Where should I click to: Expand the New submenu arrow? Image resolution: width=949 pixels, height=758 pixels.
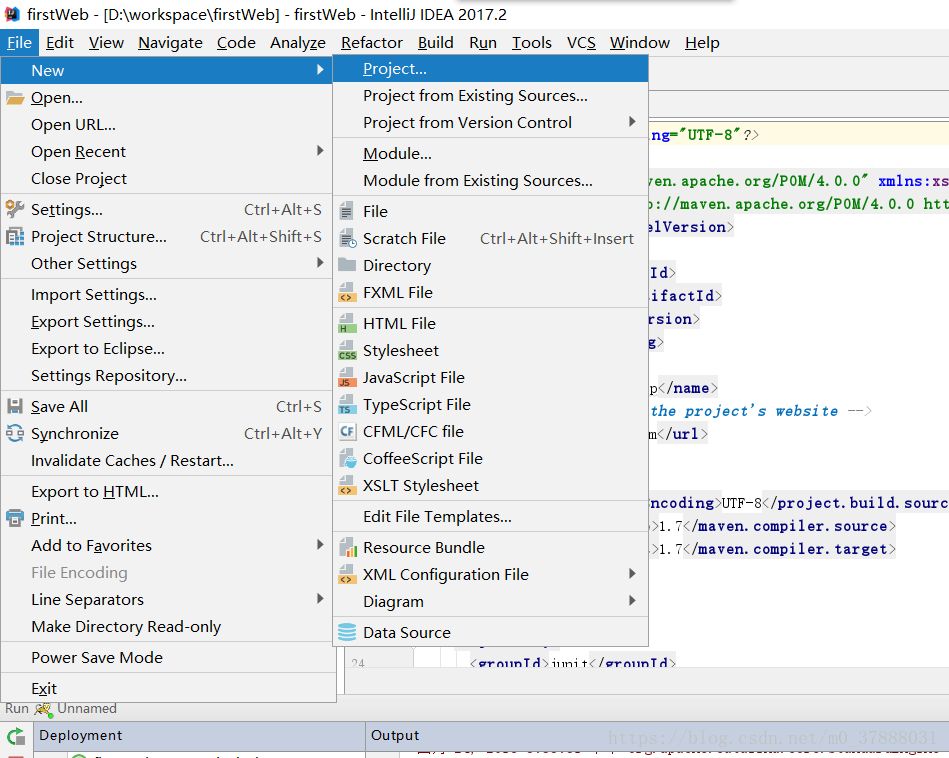coord(320,70)
